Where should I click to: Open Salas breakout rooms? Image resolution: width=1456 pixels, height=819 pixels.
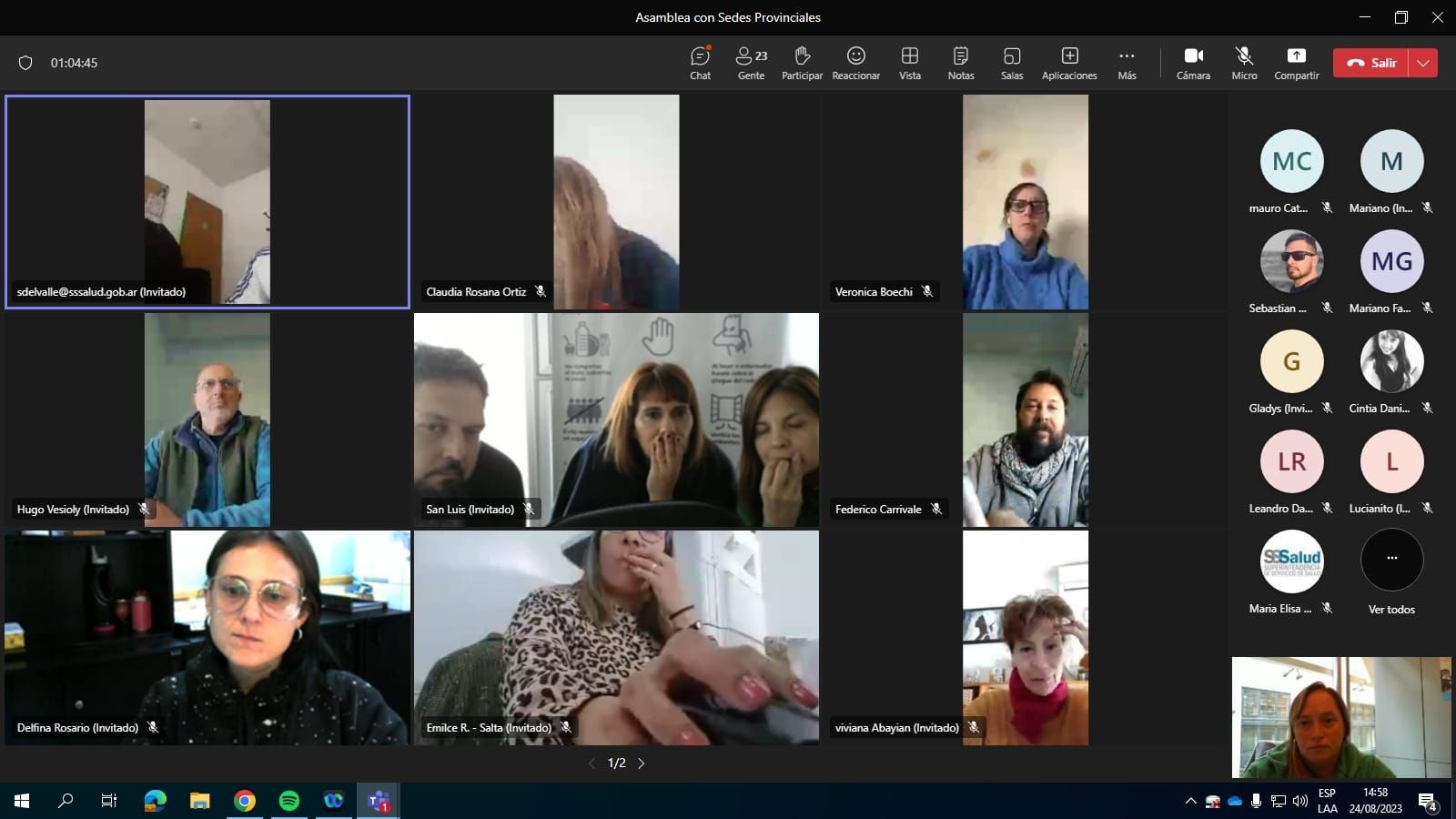(1012, 63)
